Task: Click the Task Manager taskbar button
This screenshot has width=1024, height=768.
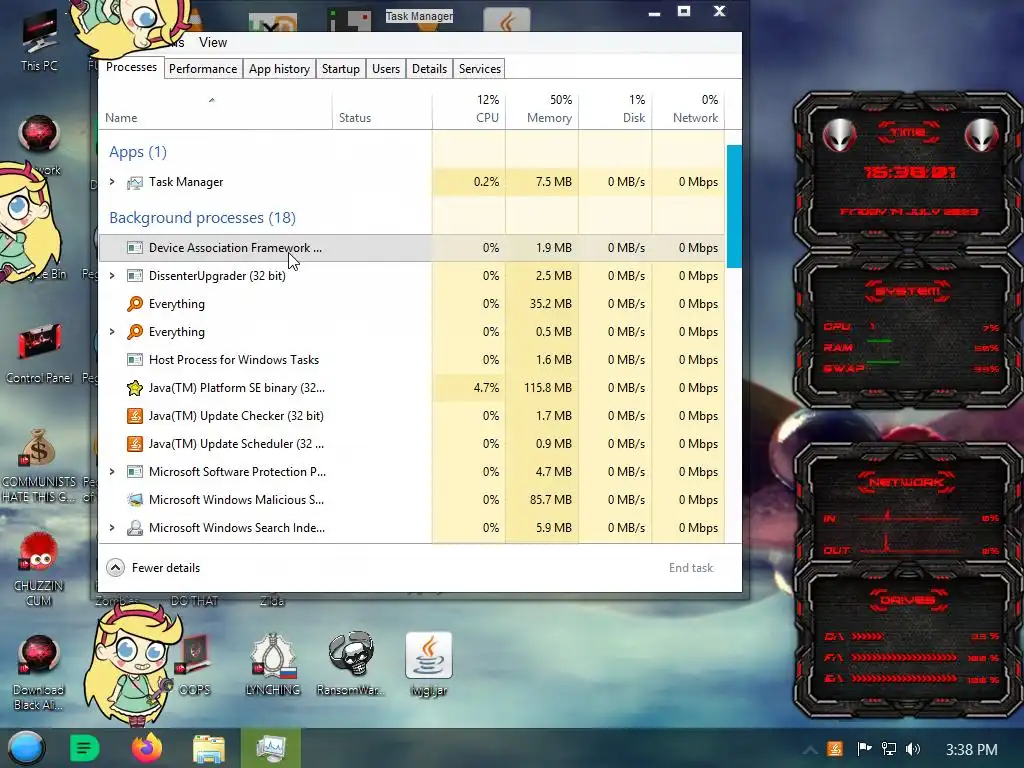Action: tap(271, 748)
